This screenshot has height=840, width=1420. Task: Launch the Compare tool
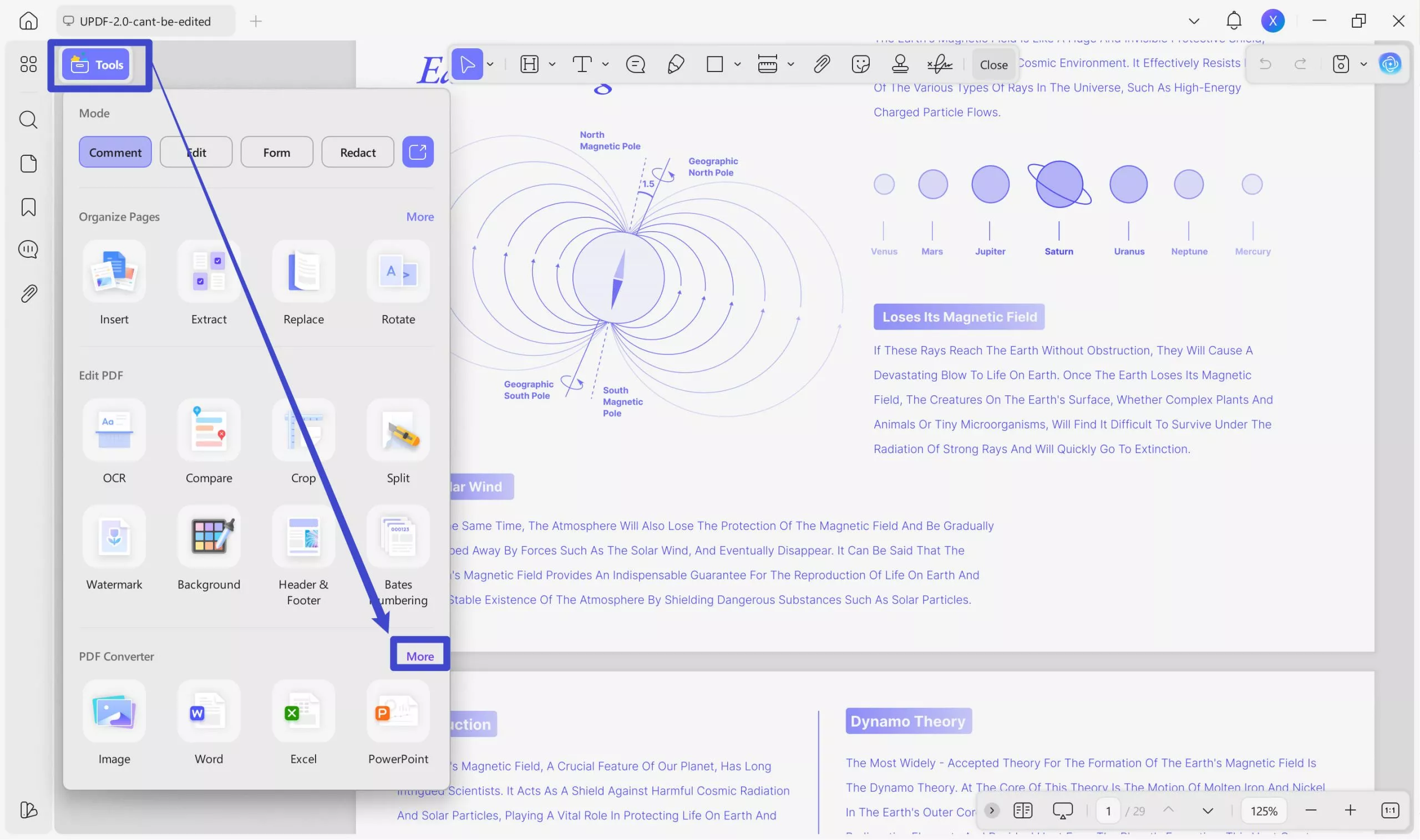[209, 441]
